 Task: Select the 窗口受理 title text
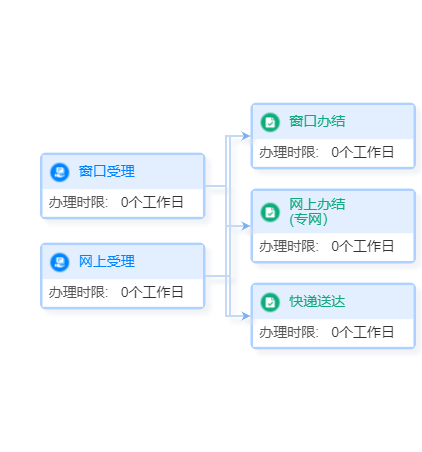point(107,171)
